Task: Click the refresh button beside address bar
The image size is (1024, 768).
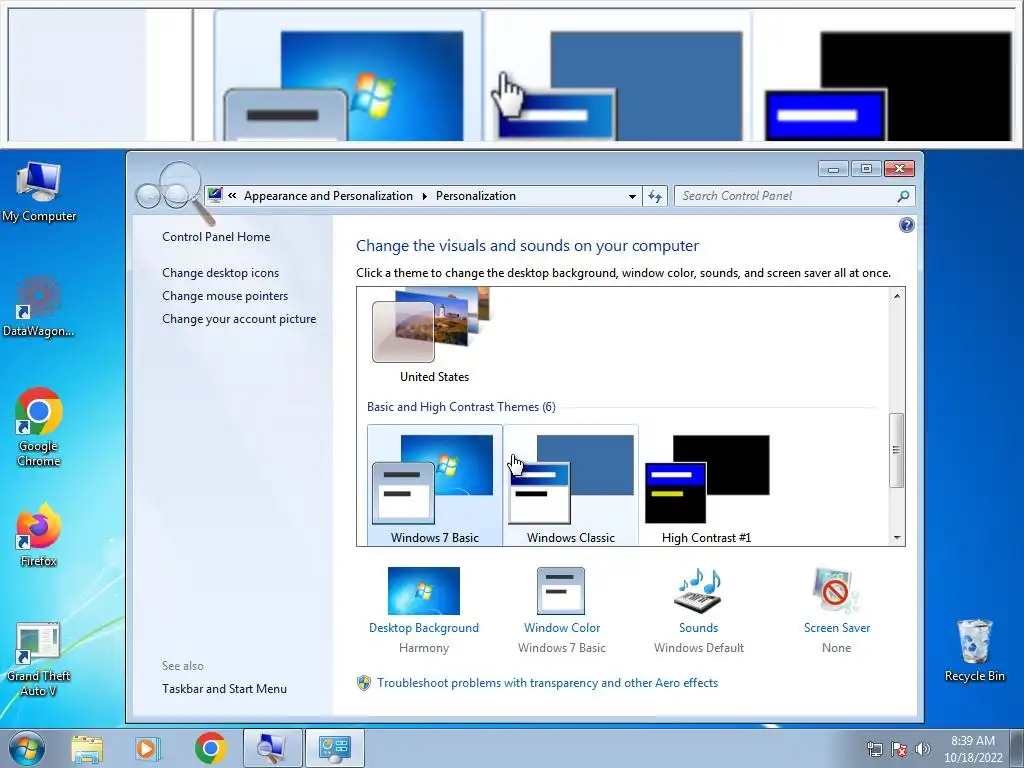Action: click(655, 196)
